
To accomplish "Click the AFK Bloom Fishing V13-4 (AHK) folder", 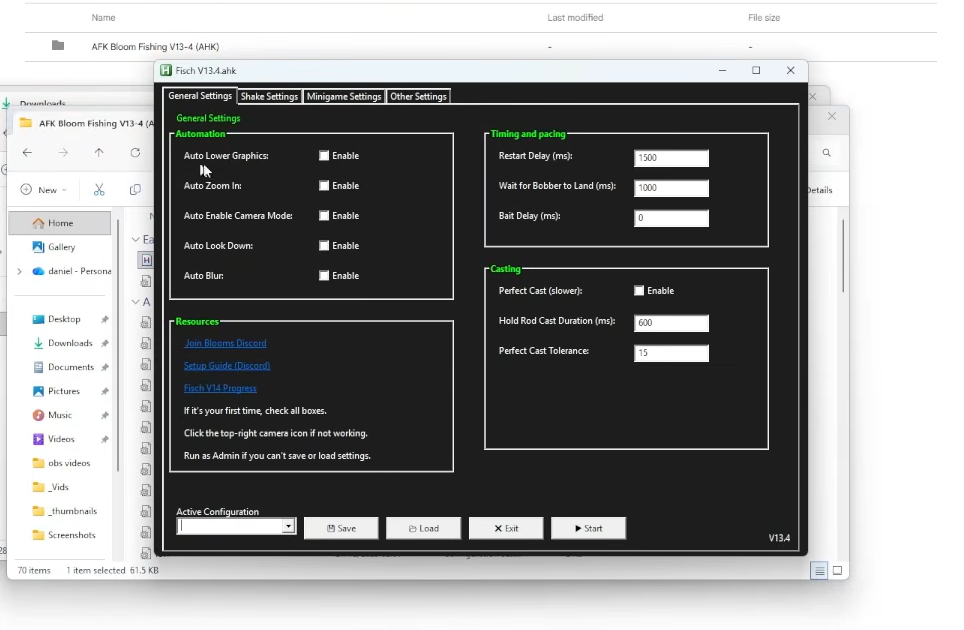I will click(x=155, y=47).
